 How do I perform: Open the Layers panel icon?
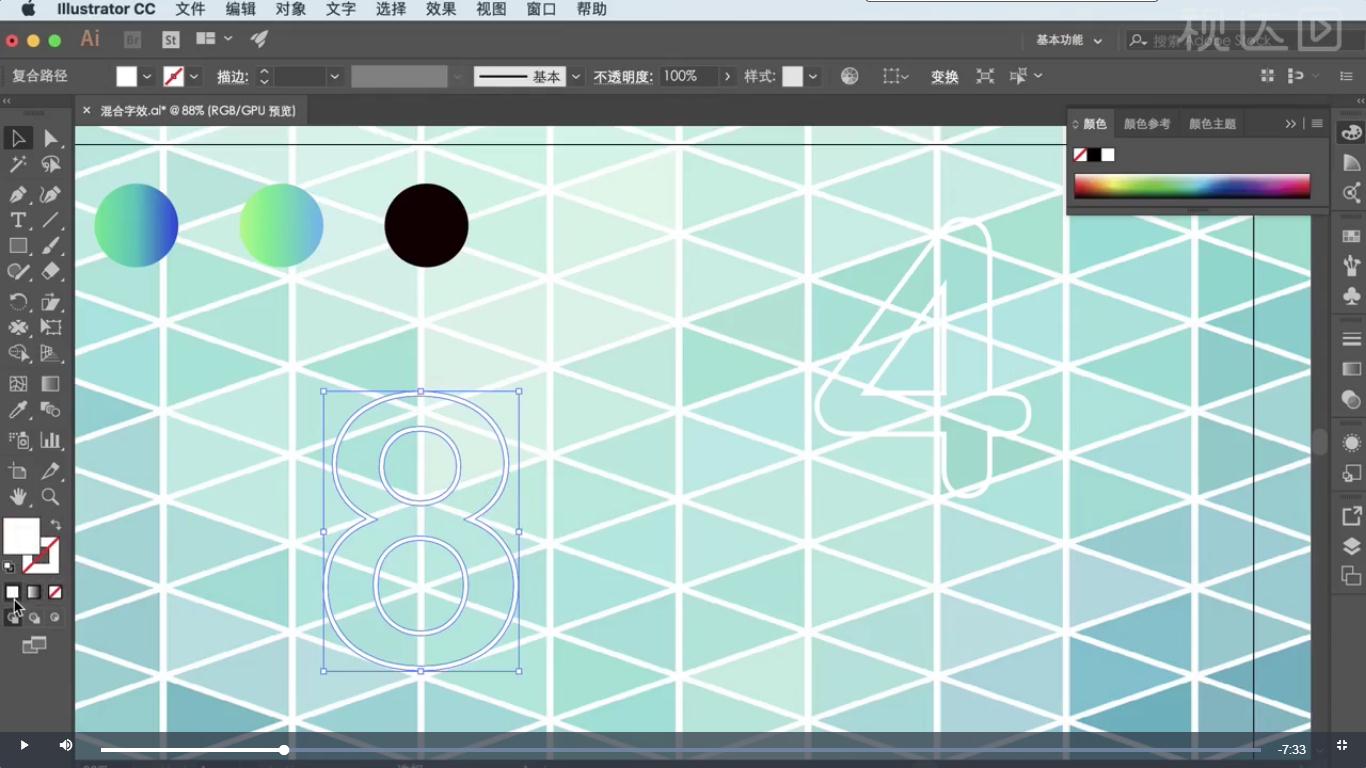[1352, 546]
